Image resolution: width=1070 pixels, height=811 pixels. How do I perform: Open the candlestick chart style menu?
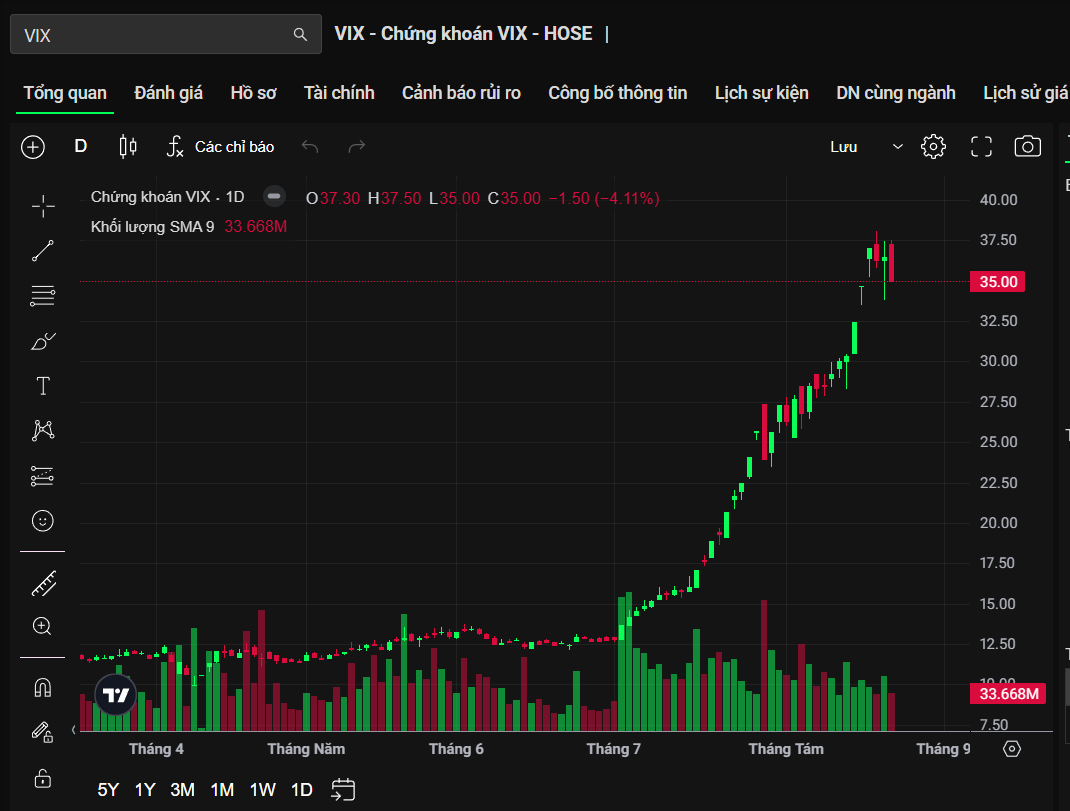128,146
